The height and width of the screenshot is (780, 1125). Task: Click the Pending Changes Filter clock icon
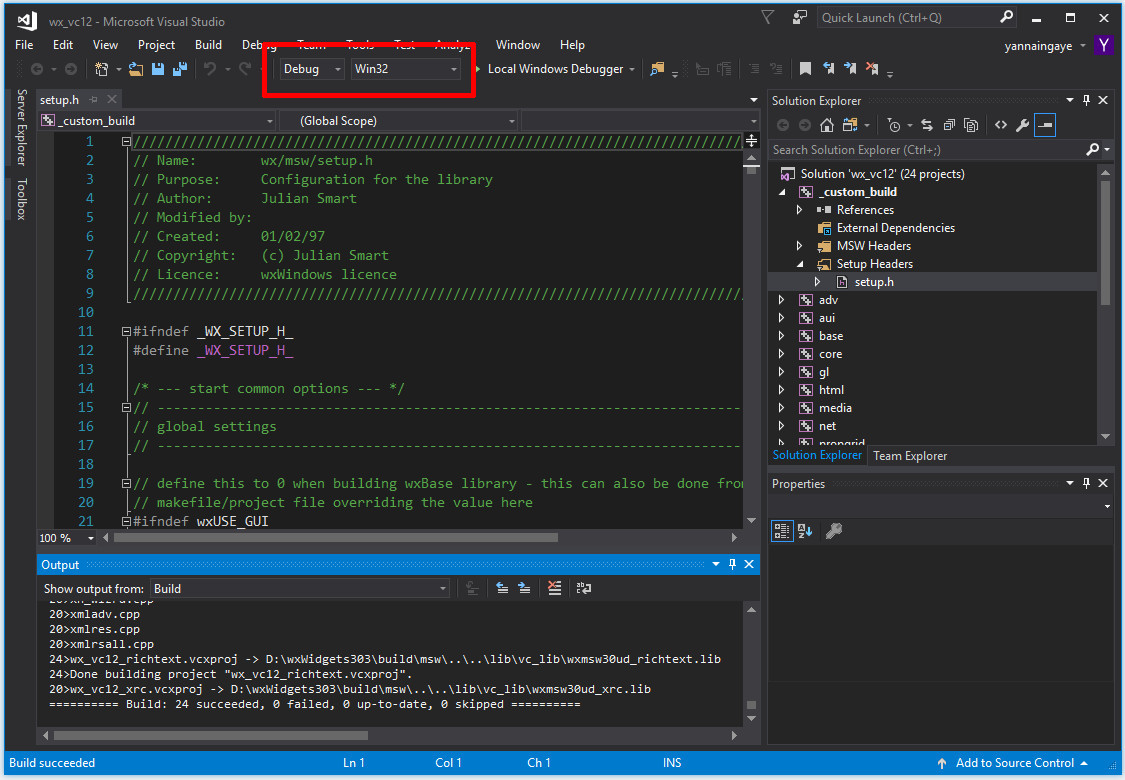(893, 125)
